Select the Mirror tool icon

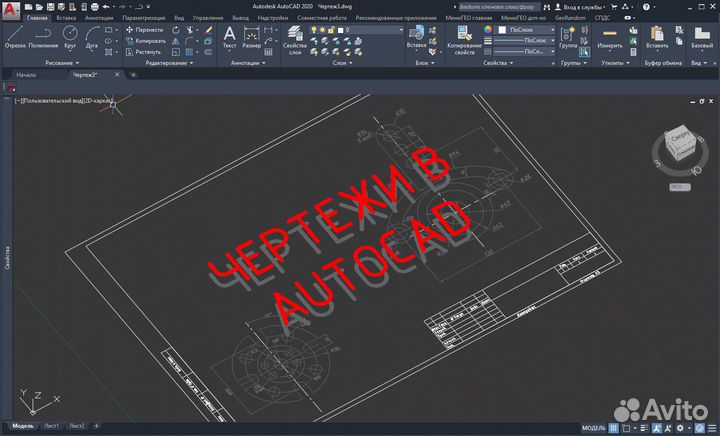coord(176,41)
